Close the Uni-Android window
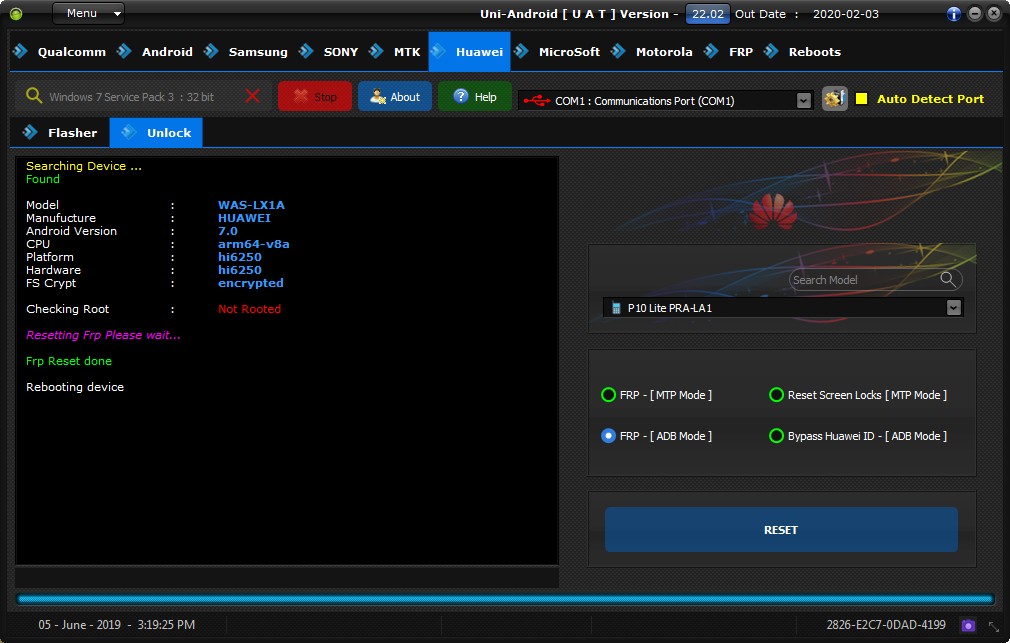Image resolution: width=1010 pixels, height=643 pixels. click(x=994, y=14)
